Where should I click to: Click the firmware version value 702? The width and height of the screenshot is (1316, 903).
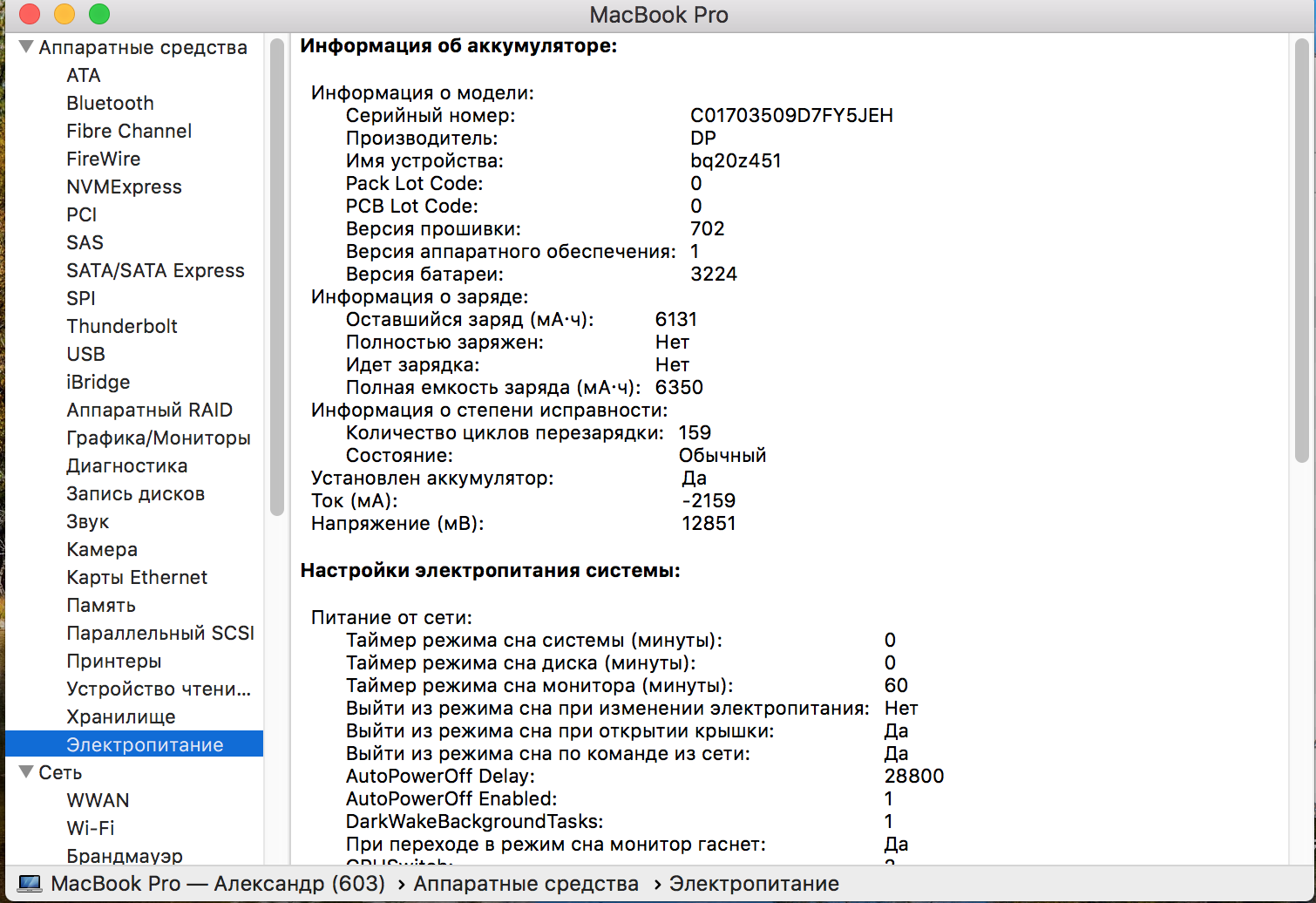tap(708, 228)
